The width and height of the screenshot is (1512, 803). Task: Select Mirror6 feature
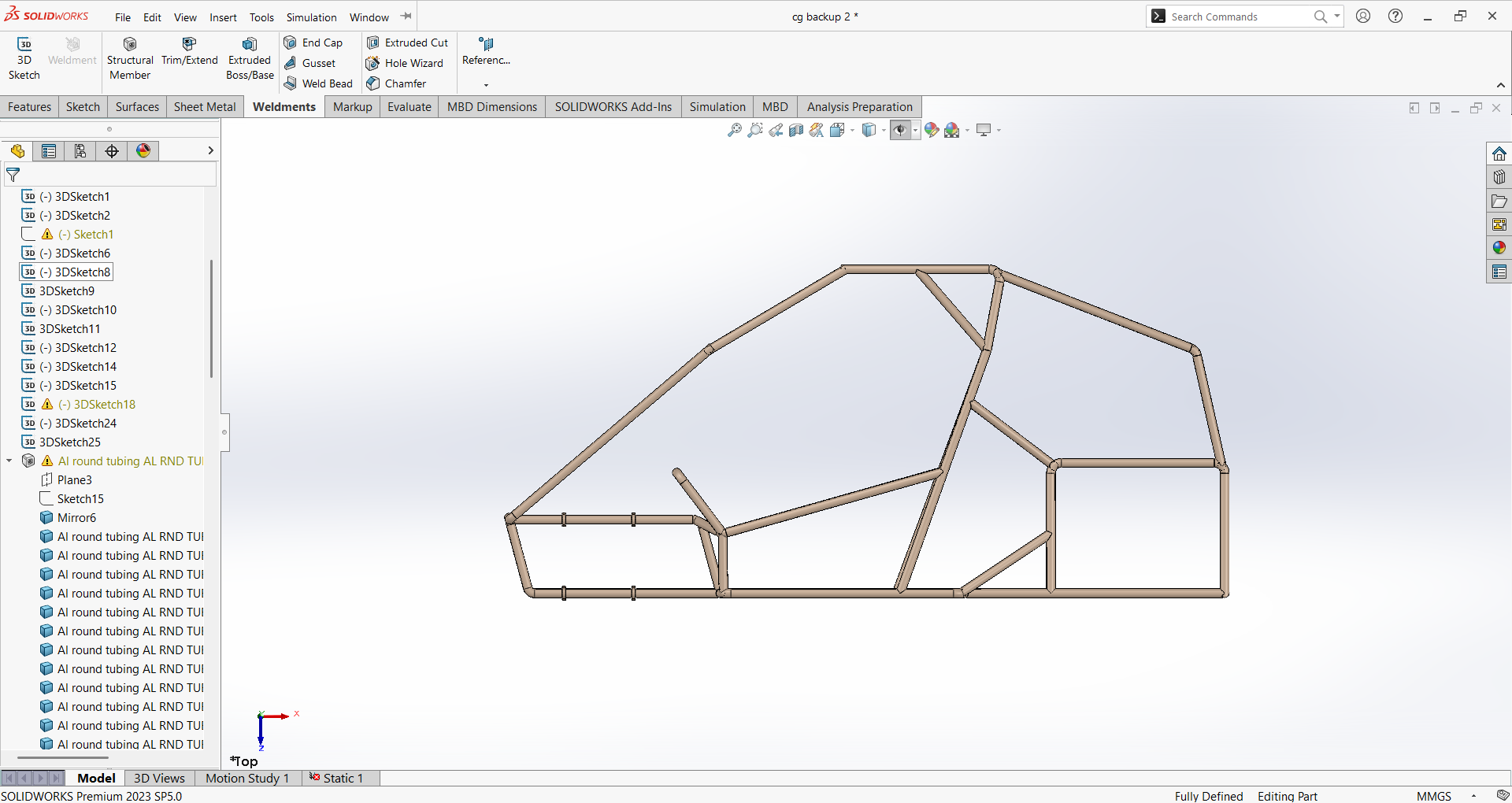(69, 518)
